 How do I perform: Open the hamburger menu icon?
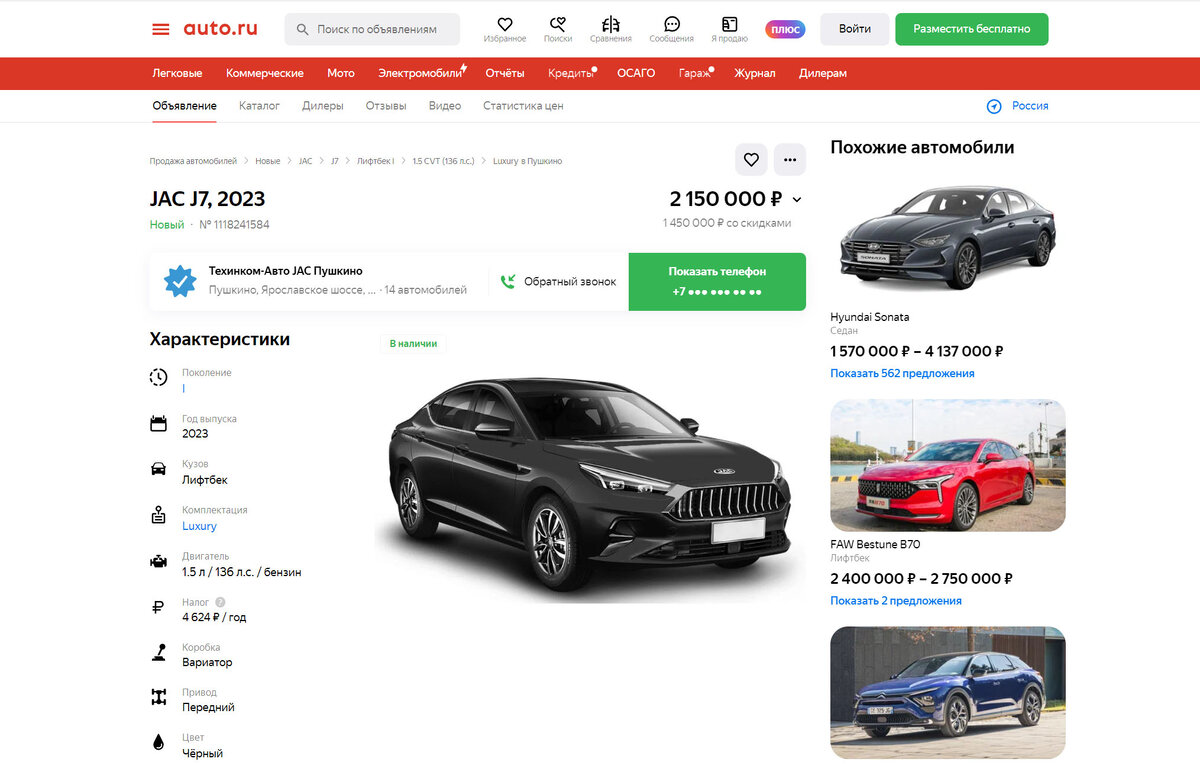[161, 29]
